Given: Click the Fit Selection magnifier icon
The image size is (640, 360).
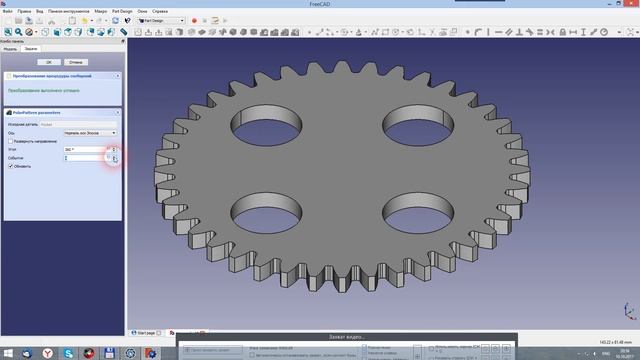Looking at the screenshot, I should point(18,32).
